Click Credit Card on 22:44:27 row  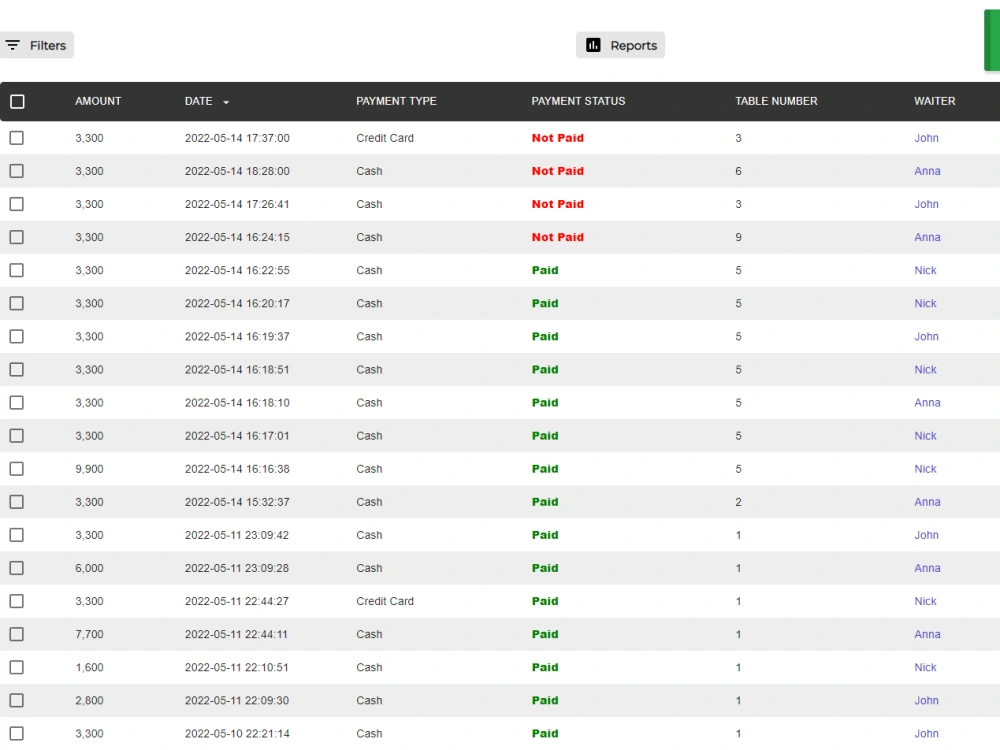385,601
